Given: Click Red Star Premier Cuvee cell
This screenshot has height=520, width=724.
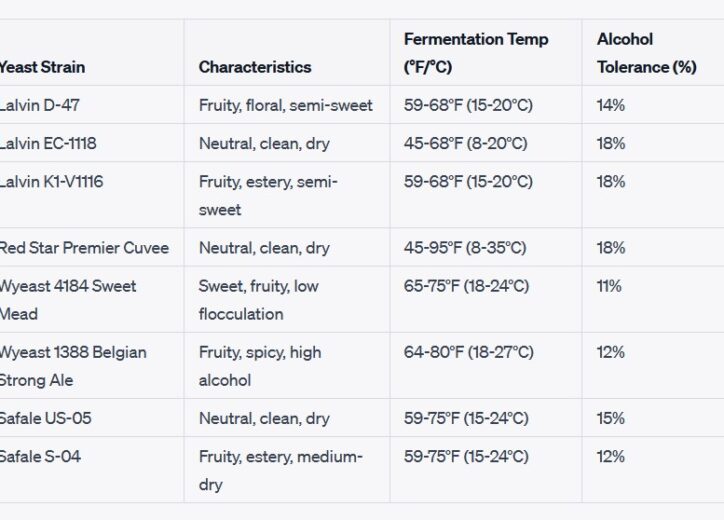Looking at the screenshot, I should (84, 248).
